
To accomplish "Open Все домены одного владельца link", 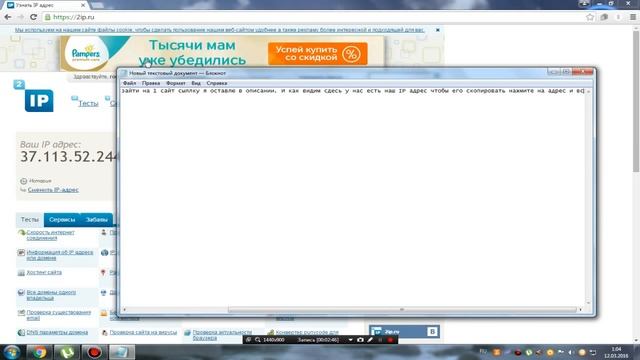I will [x=51, y=295].
